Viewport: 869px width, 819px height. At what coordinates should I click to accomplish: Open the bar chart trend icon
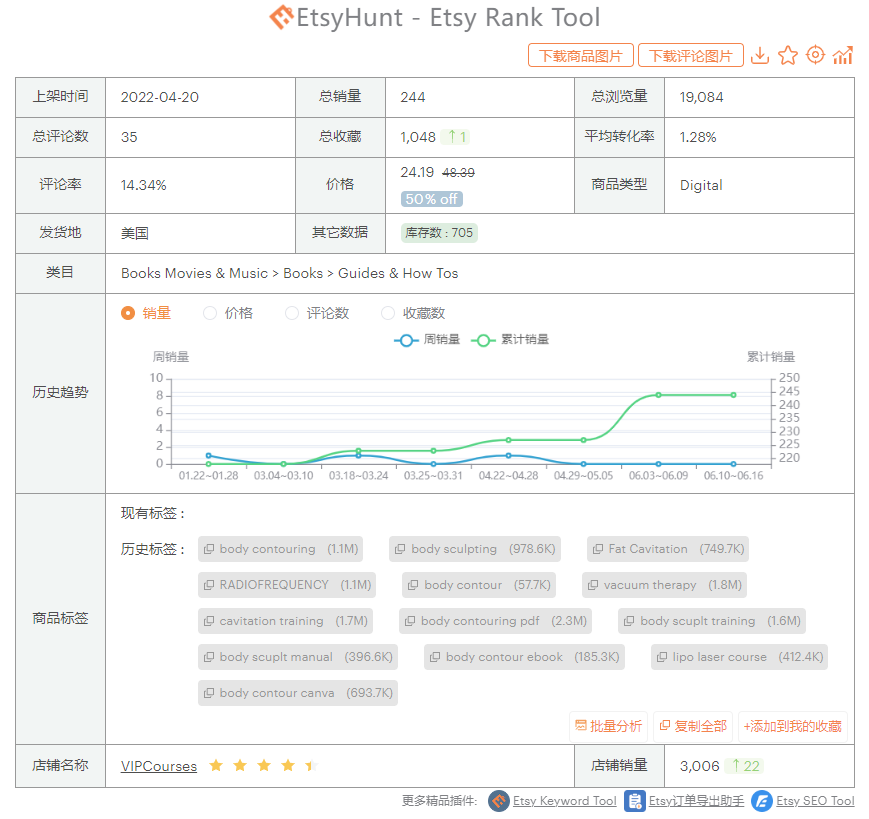pyautogui.click(x=843, y=56)
